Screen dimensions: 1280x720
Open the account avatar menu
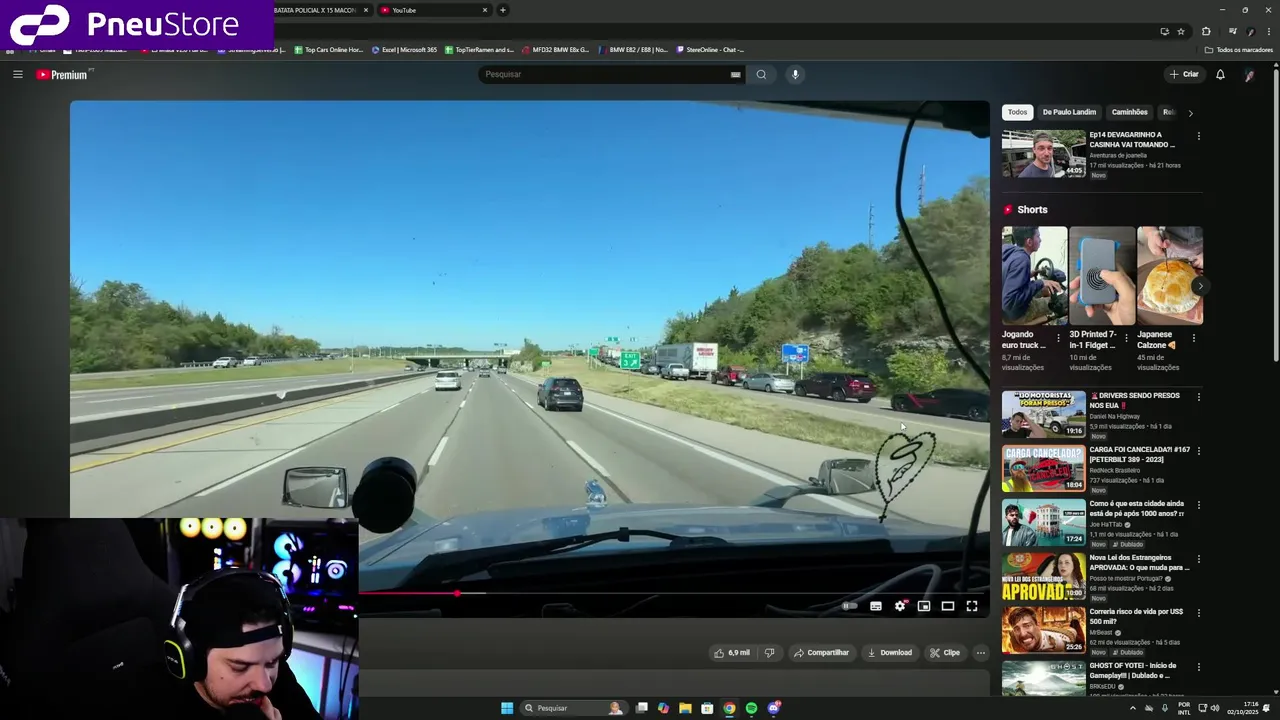[x=1249, y=74]
